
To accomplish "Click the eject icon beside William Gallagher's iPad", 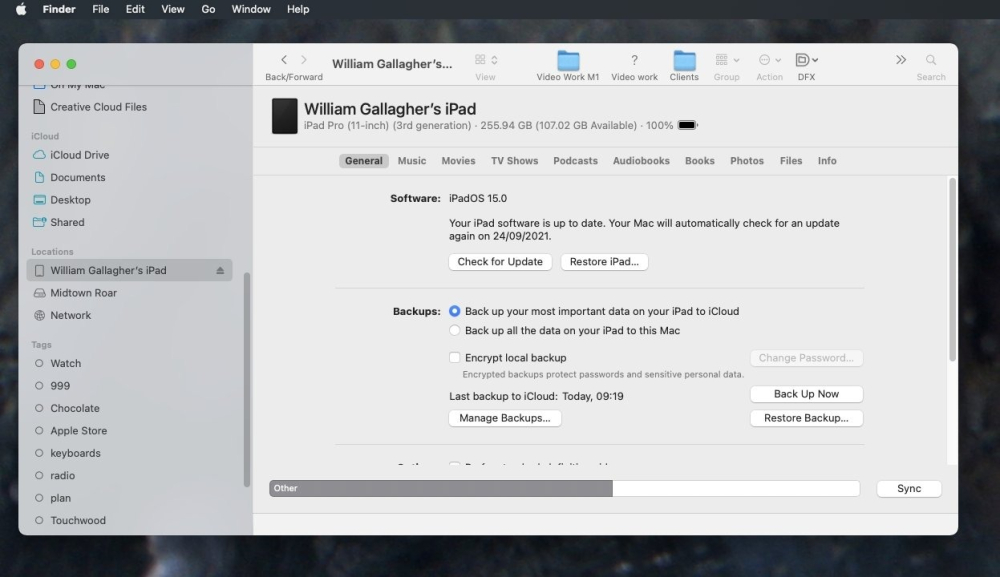I will click(x=220, y=271).
